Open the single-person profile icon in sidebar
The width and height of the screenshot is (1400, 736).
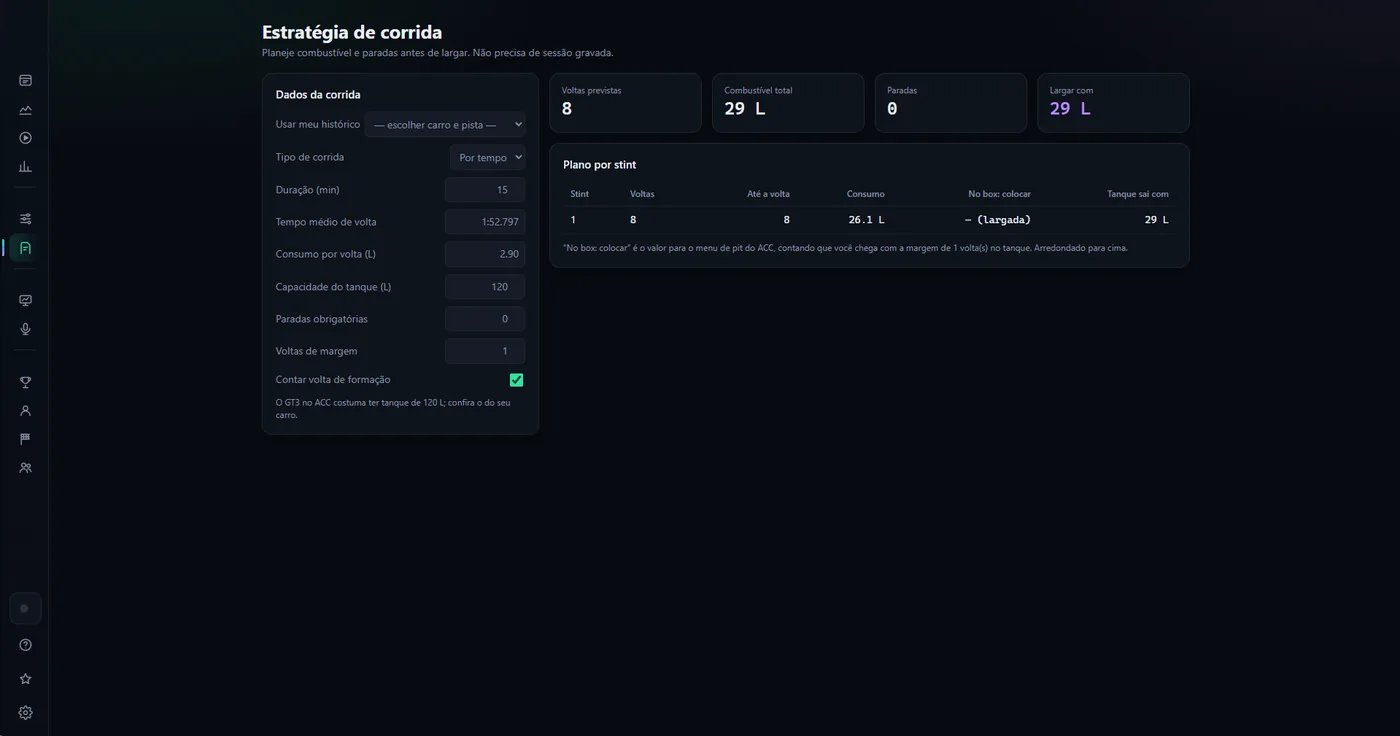pos(25,410)
